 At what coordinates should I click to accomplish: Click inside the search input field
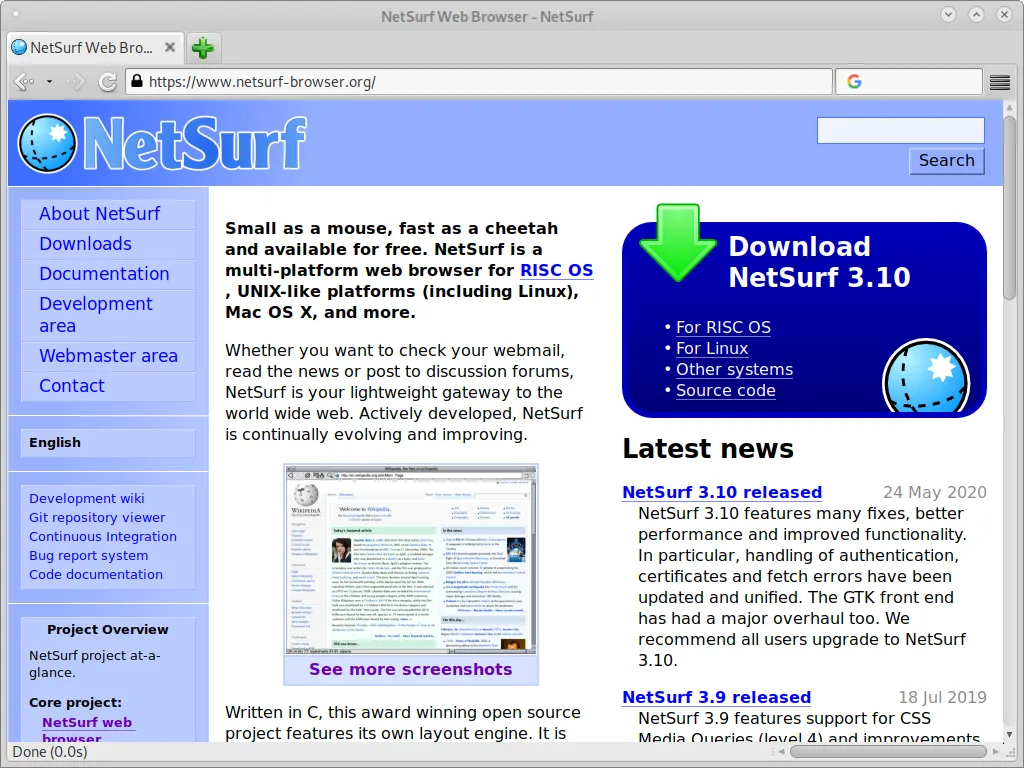(899, 130)
